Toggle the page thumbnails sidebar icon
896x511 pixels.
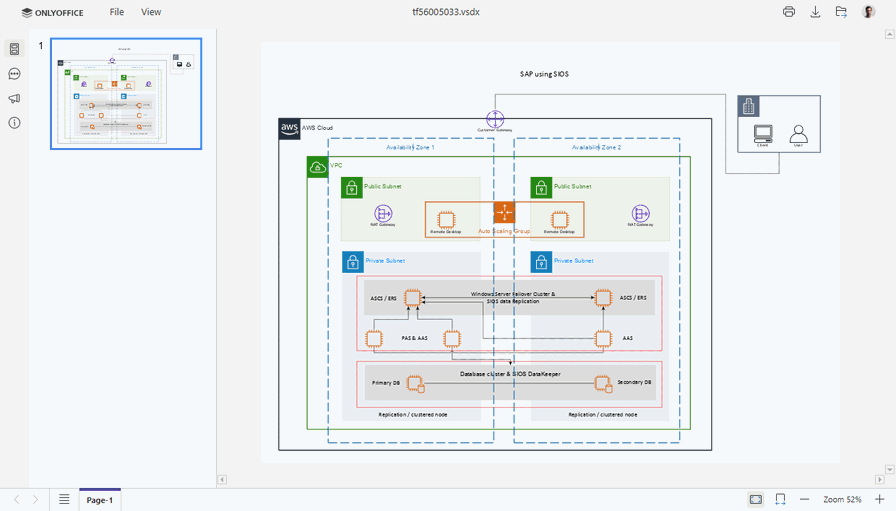coord(14,49)
